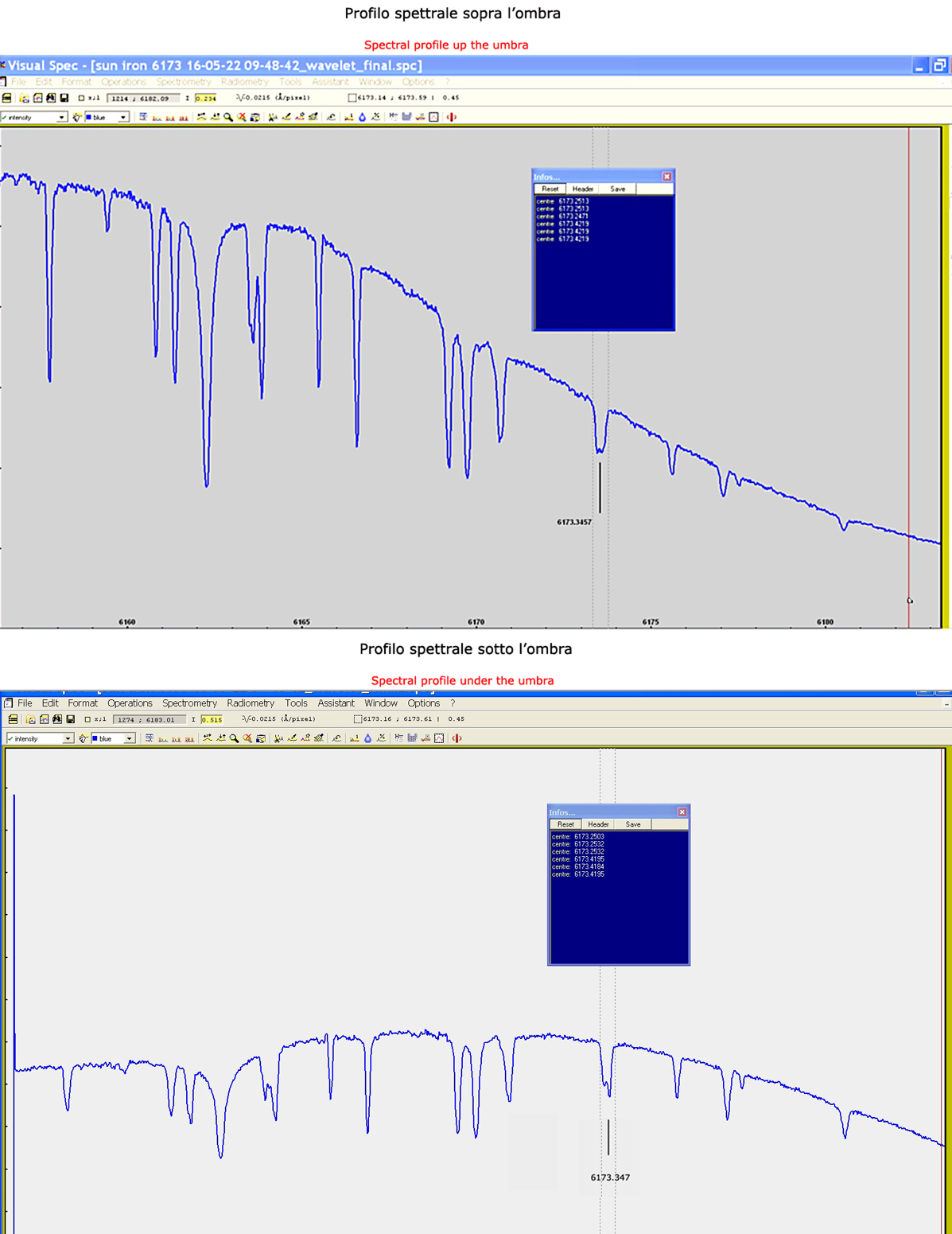Click leftmost stacked-lines icon in upper window's second row

pyautogui.click(x=6, y=98)
